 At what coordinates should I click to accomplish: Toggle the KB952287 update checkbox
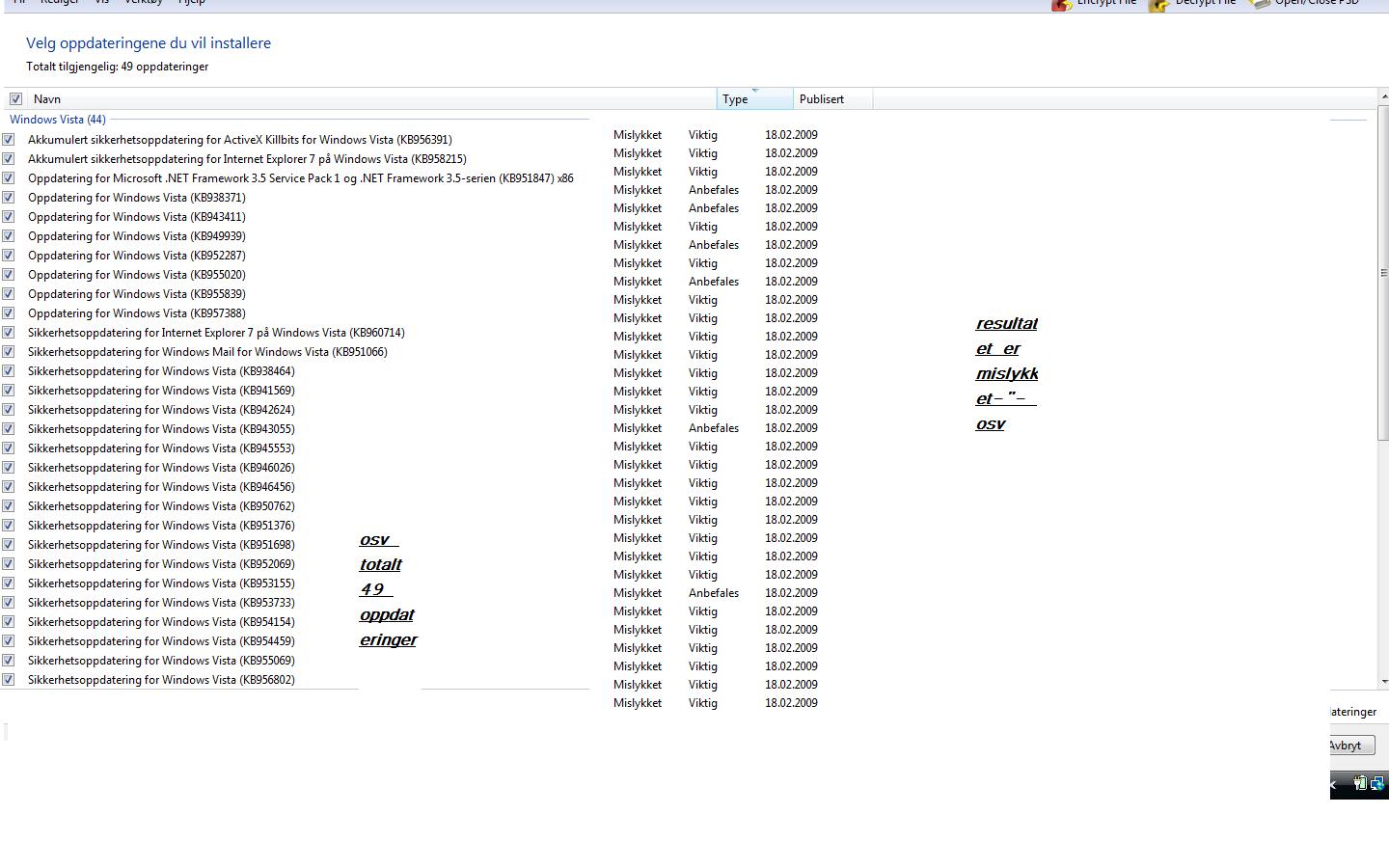[9, 255]
